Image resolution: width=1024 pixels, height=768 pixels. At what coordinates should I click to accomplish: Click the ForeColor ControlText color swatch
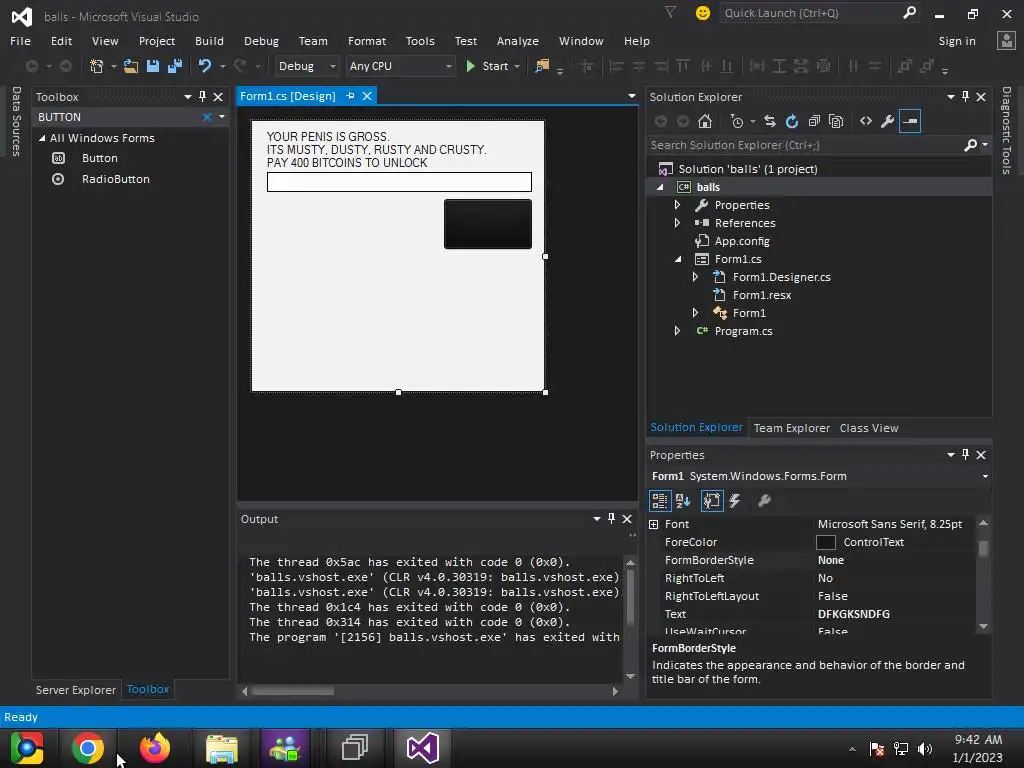pyautogui.click(x=825, y=542)
